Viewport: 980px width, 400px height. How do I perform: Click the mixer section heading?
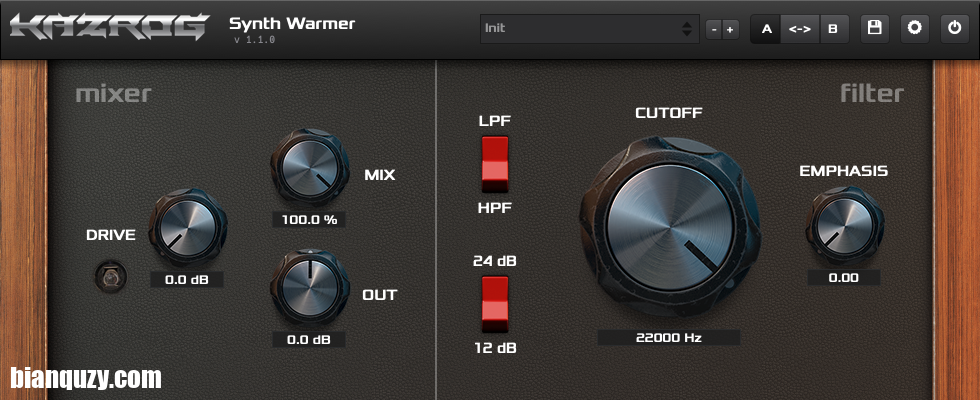(113, 94)
